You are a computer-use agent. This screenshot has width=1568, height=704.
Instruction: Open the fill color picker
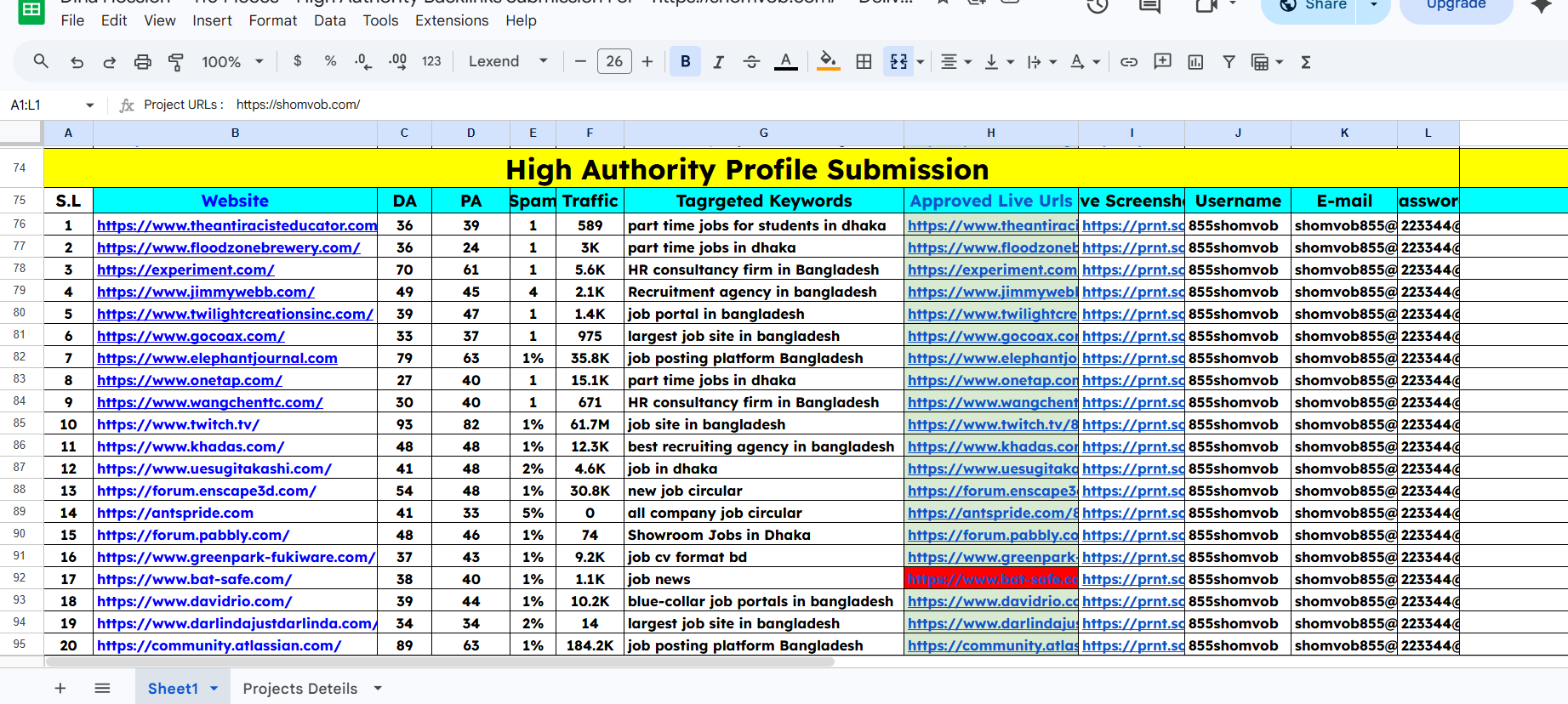(828, 61)
